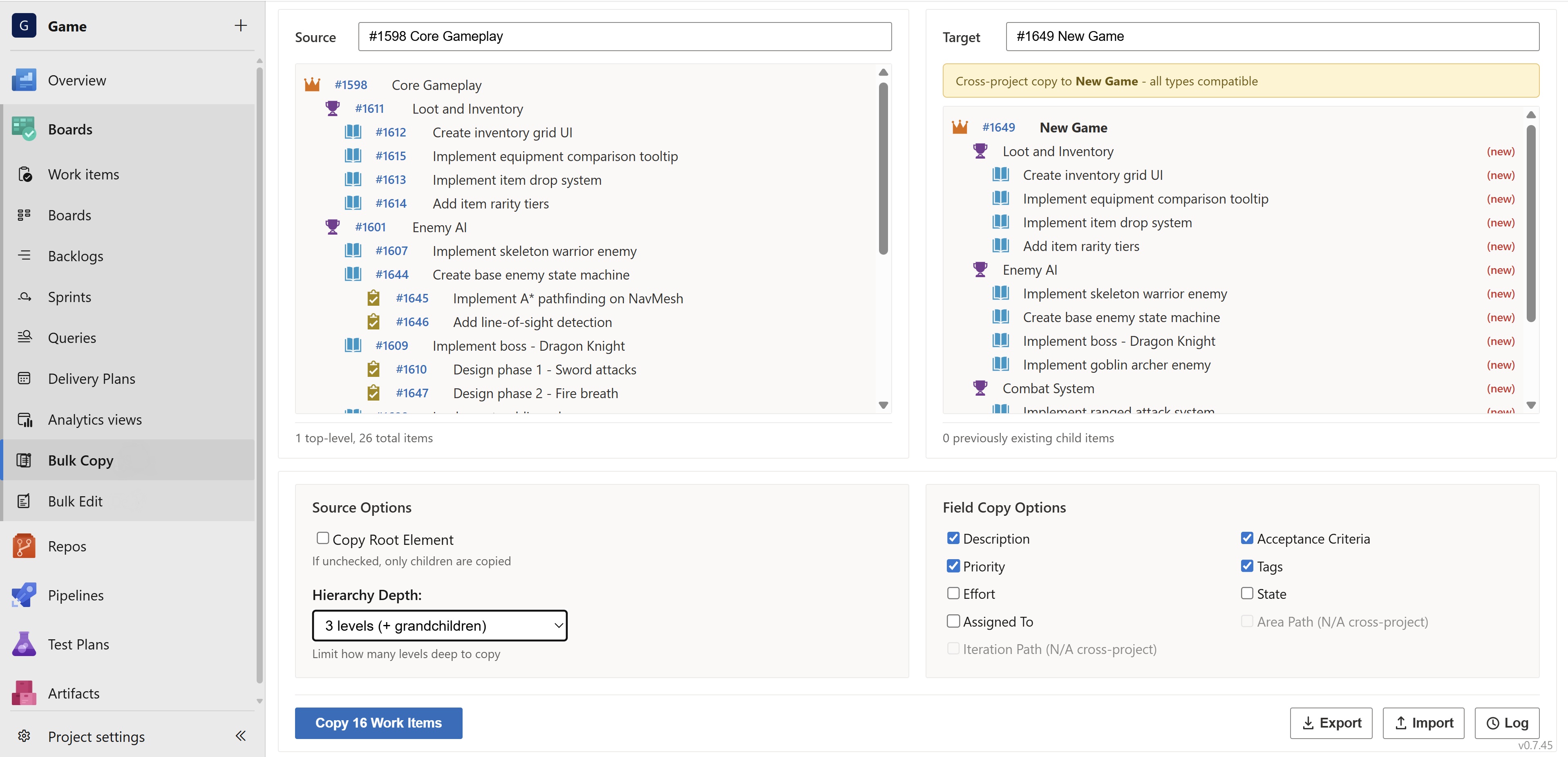The image size is (1568, 757).
Task: Open the Hierarchy Depth dropdown
Action: click(439, 625)
